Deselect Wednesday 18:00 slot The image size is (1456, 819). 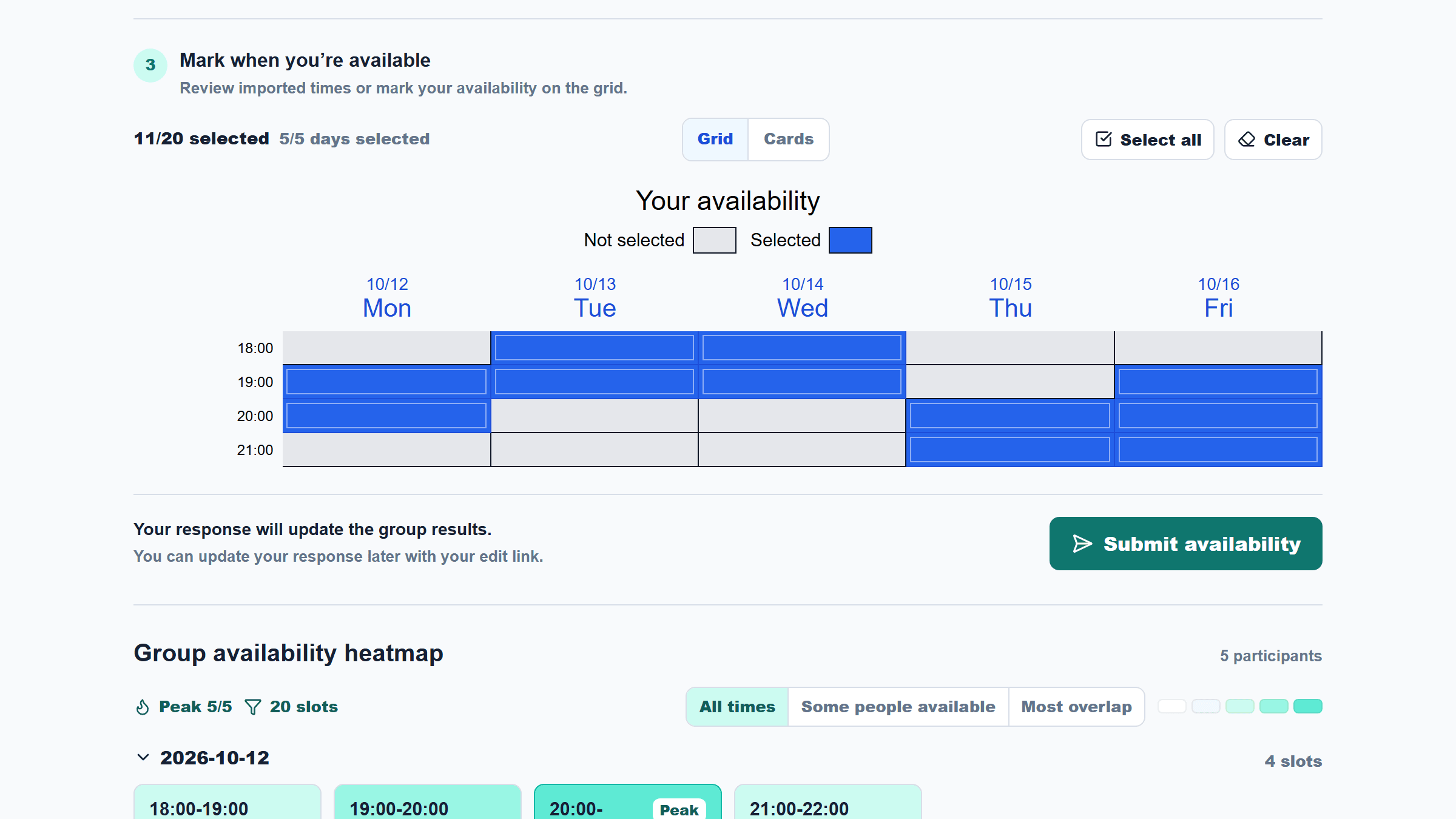[802, 348]
